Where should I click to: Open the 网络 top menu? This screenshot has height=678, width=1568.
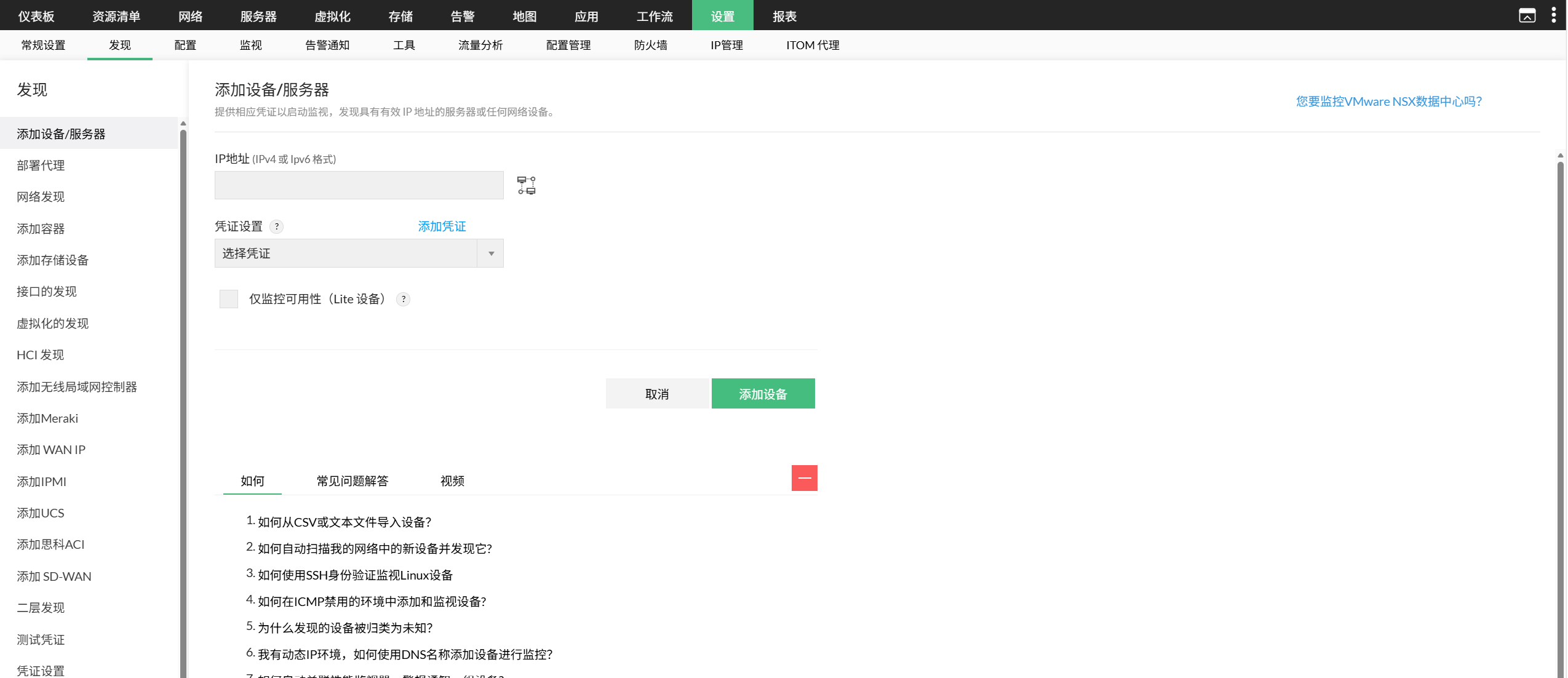[x=191, y=16]
